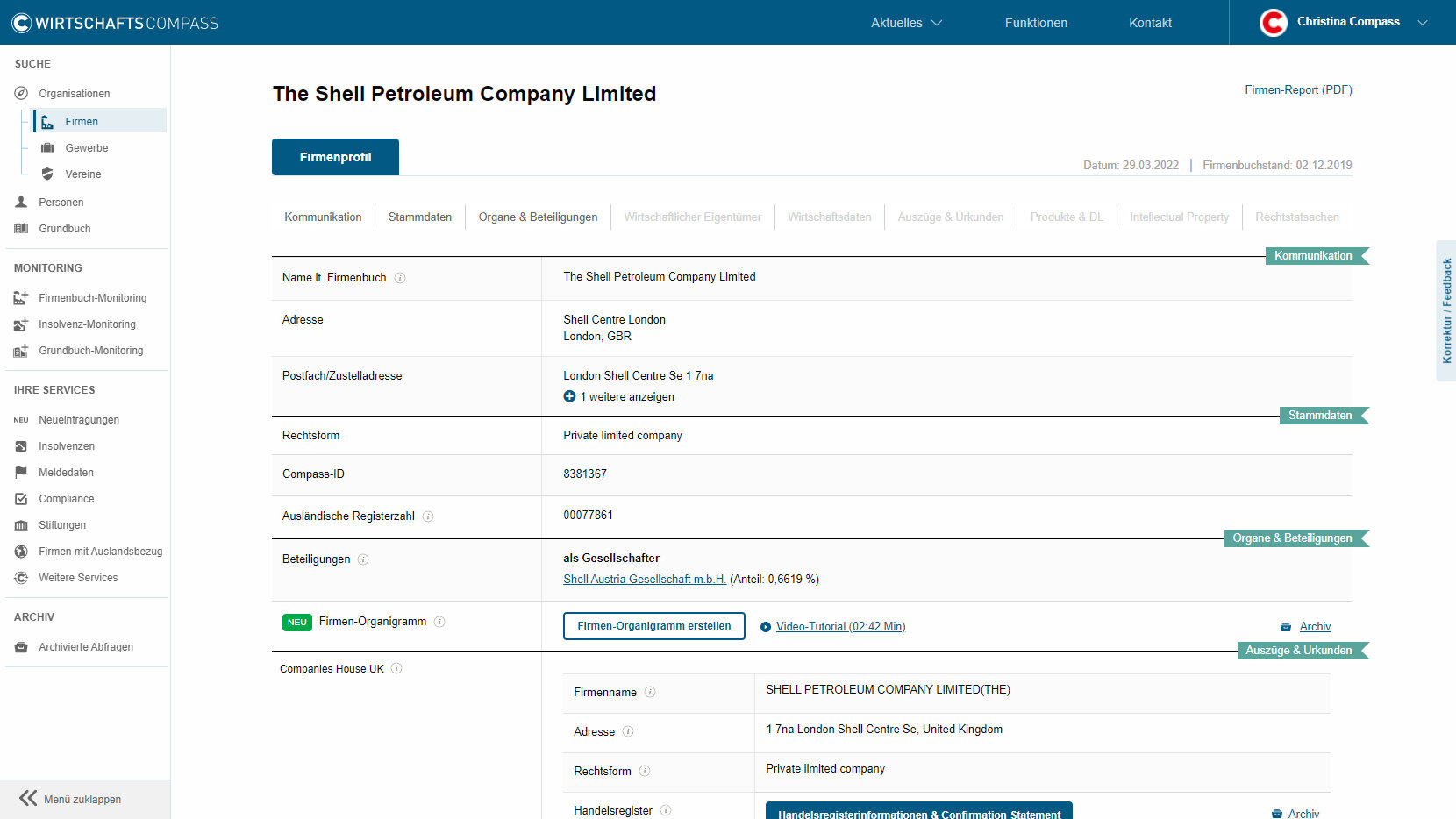The height and width of the screenshot is (819, 1456).
Task: Collapse the menu with double-chevron icon
Action: pos(28,798)
